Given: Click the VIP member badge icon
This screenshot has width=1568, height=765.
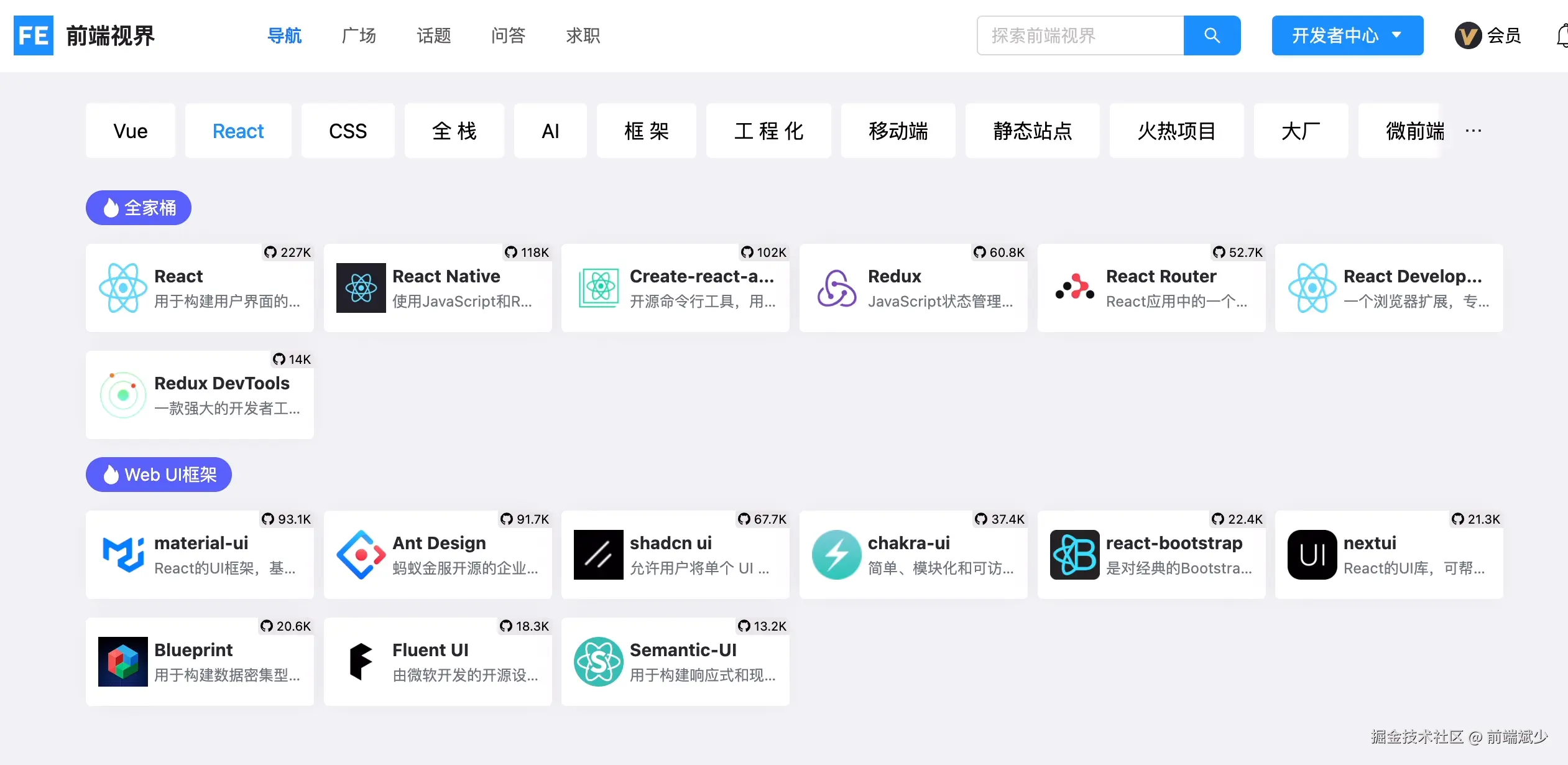Looking at the screenshot, I should coord(1469,35).
